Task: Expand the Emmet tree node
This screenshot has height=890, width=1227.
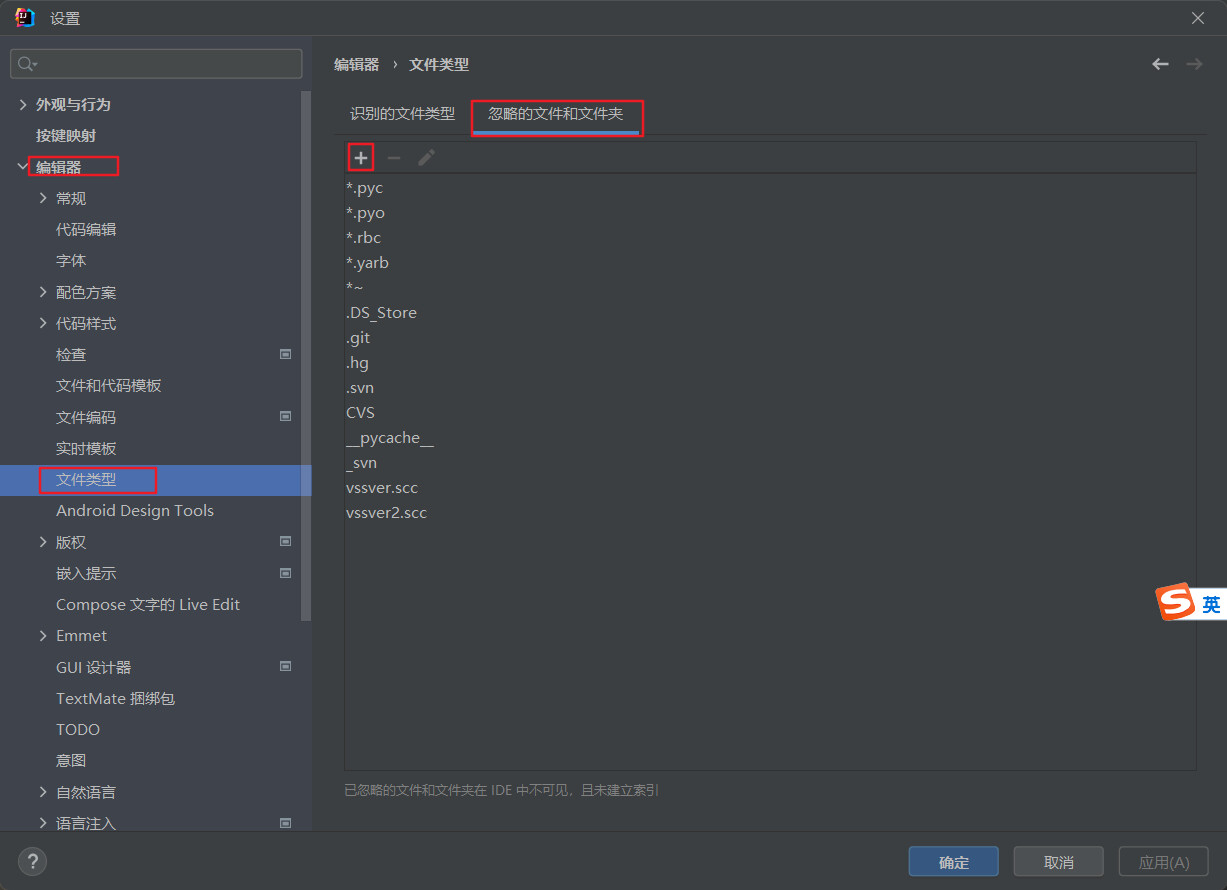Action: point(43,635)
